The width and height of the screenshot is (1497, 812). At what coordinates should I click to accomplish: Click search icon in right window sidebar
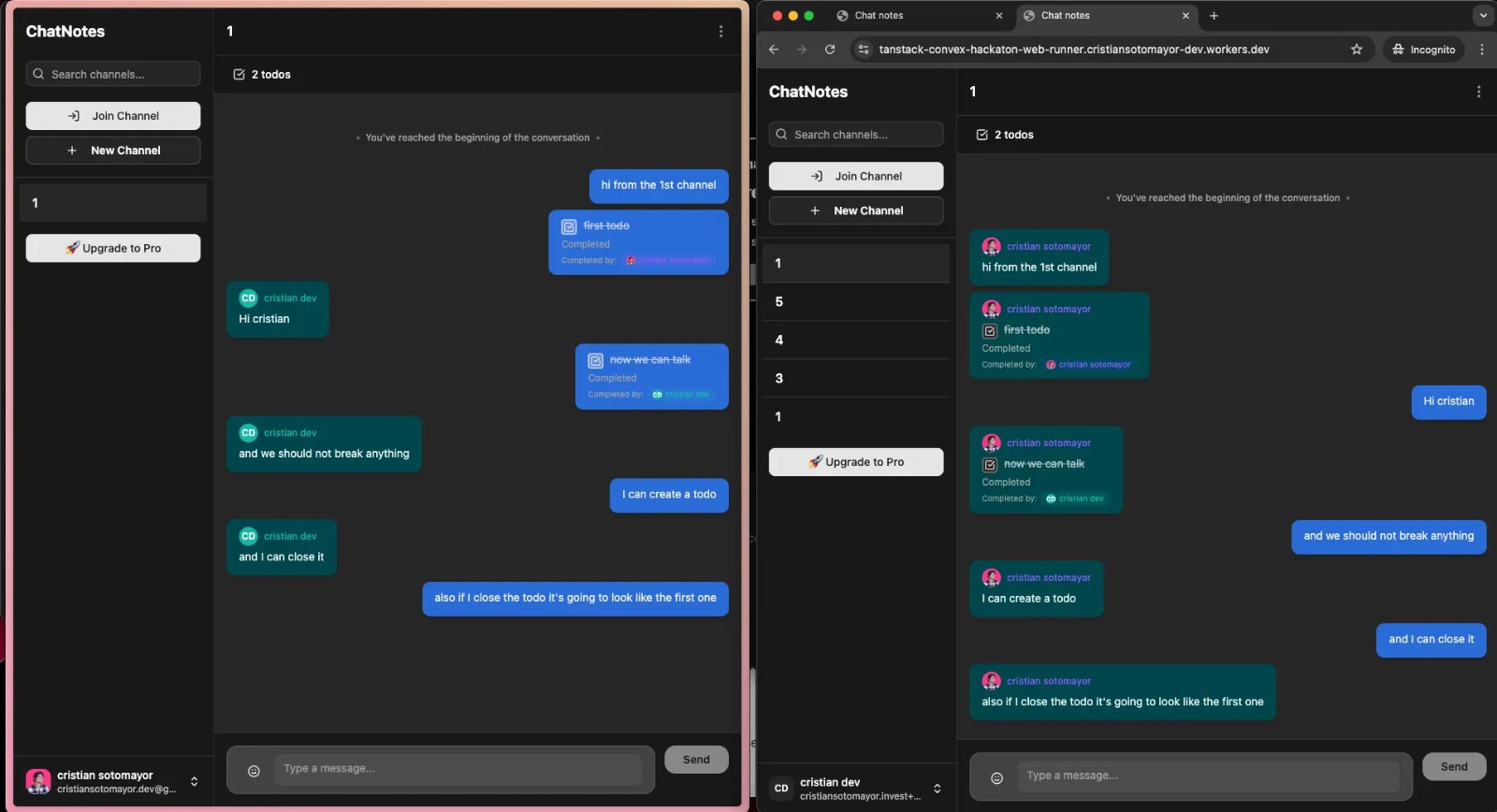click(x=781, y=134)
